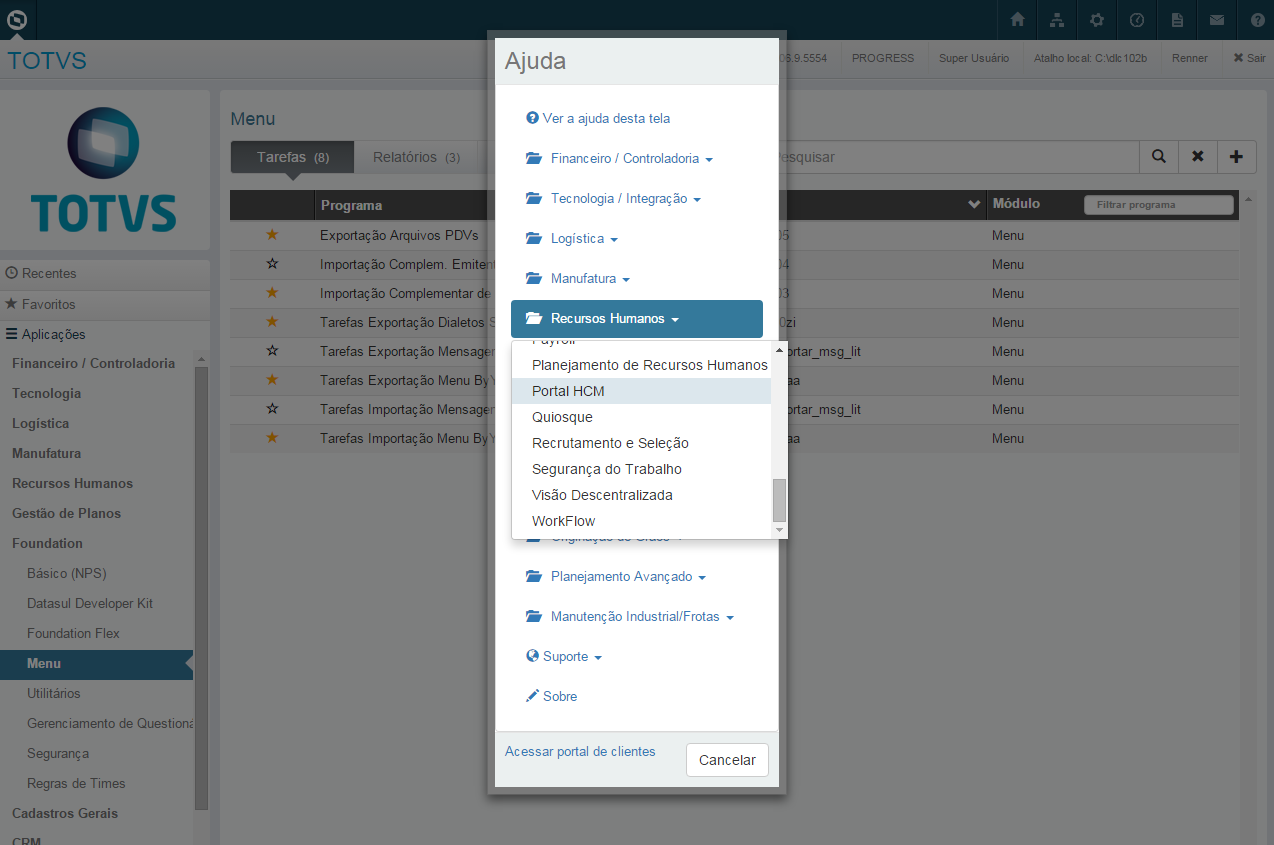1274x845 pixels.
Task: Open Recentes section in sidebar
Action: 105,273
